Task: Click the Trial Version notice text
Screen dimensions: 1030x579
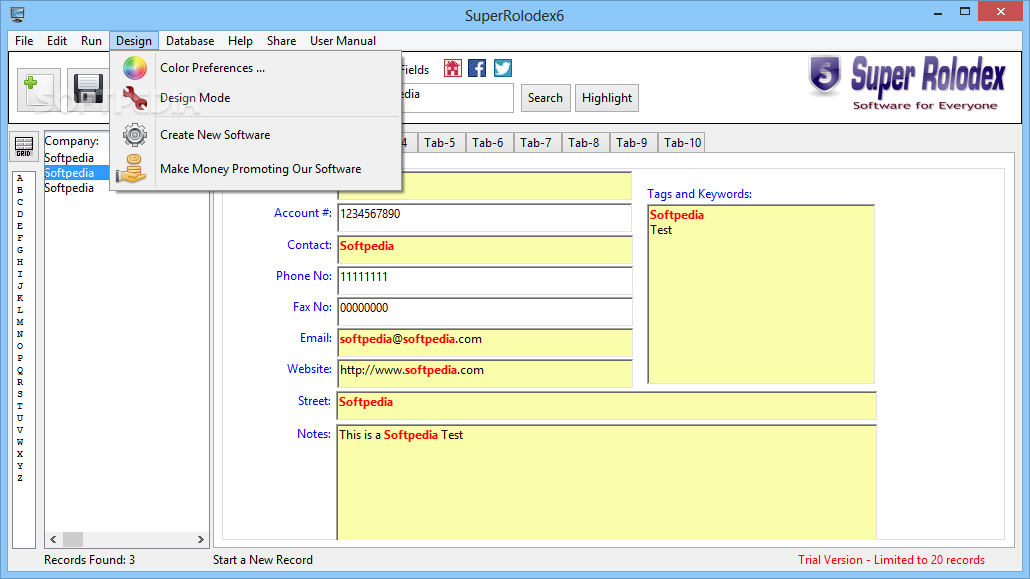Action: [891, 560]
